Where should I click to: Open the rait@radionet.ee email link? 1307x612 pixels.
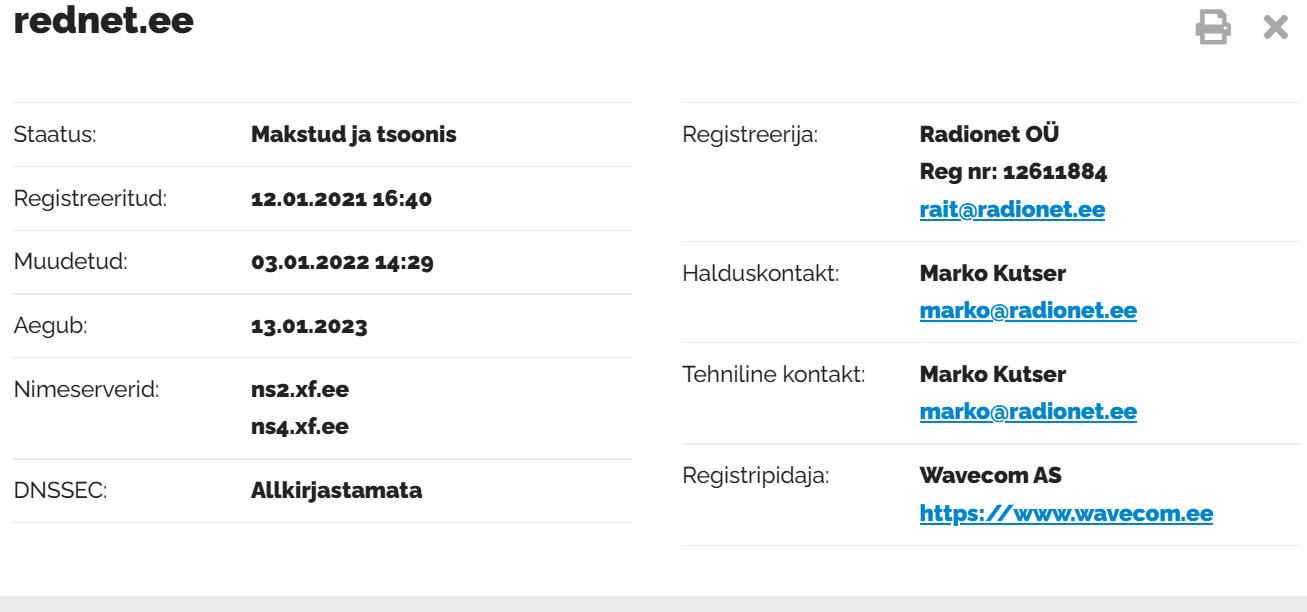point(1012,210)
